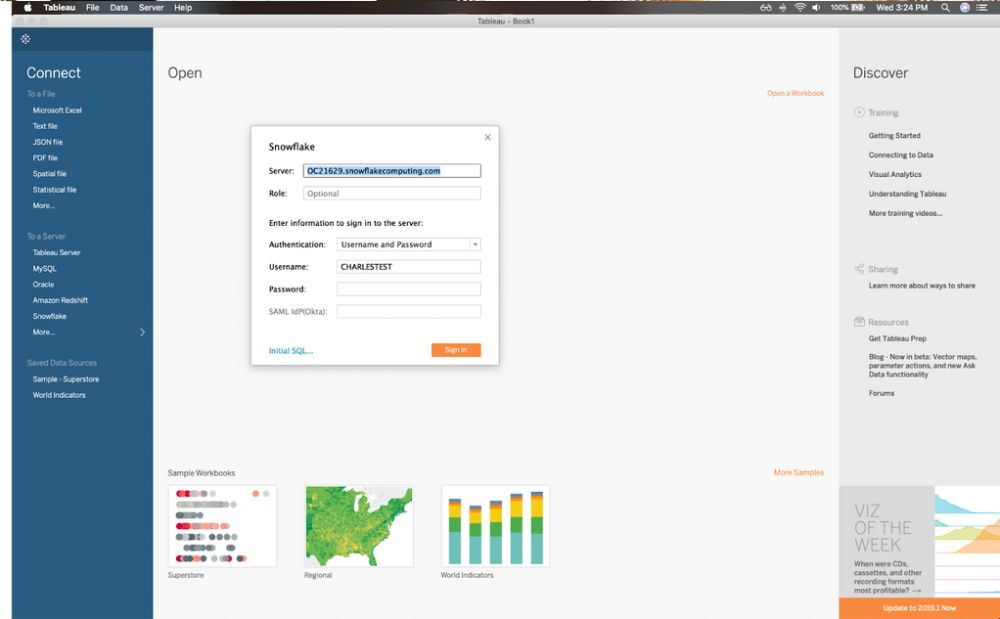
Task: Click the Sharing icon in Discover
Action: [859, 269]
